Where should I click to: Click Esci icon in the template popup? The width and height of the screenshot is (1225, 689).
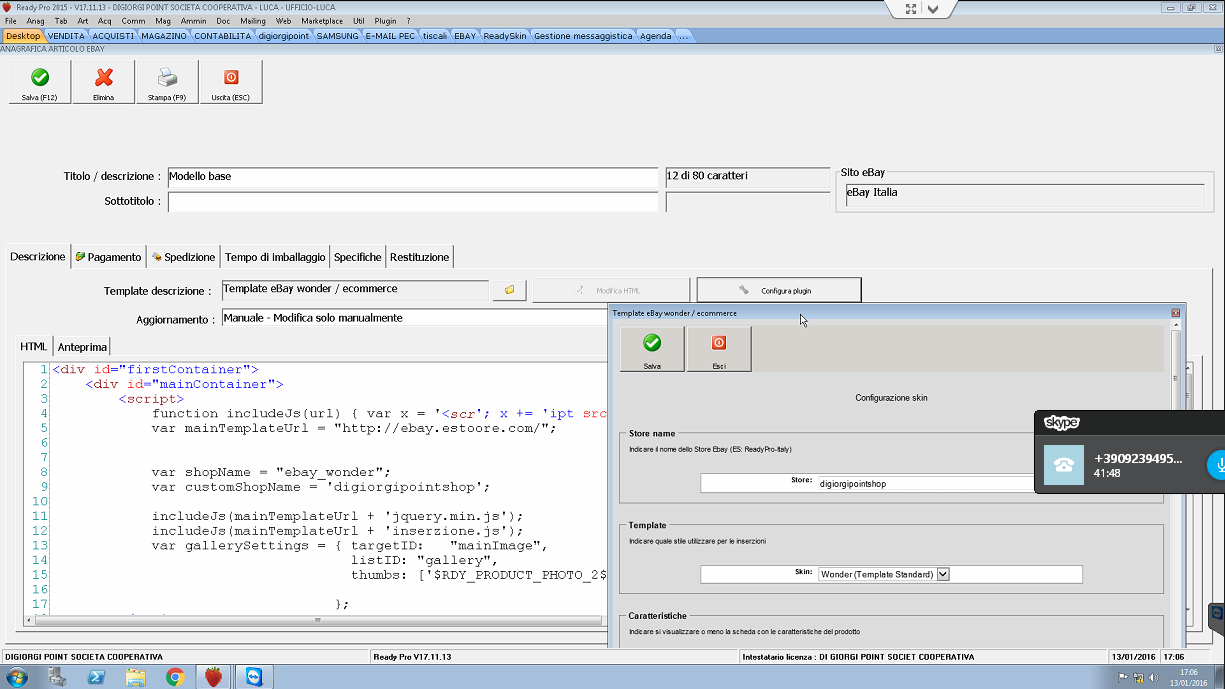(x=718, y=344)
